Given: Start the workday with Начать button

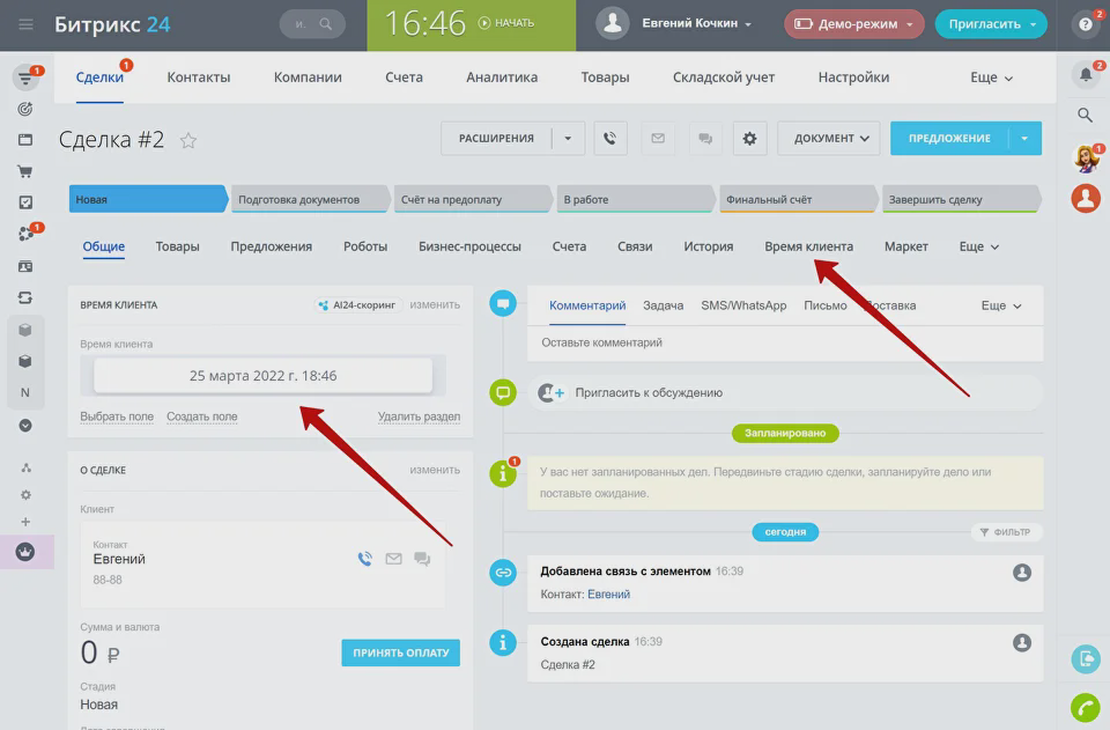Looking at the screenshot, I should click(506, 23).
